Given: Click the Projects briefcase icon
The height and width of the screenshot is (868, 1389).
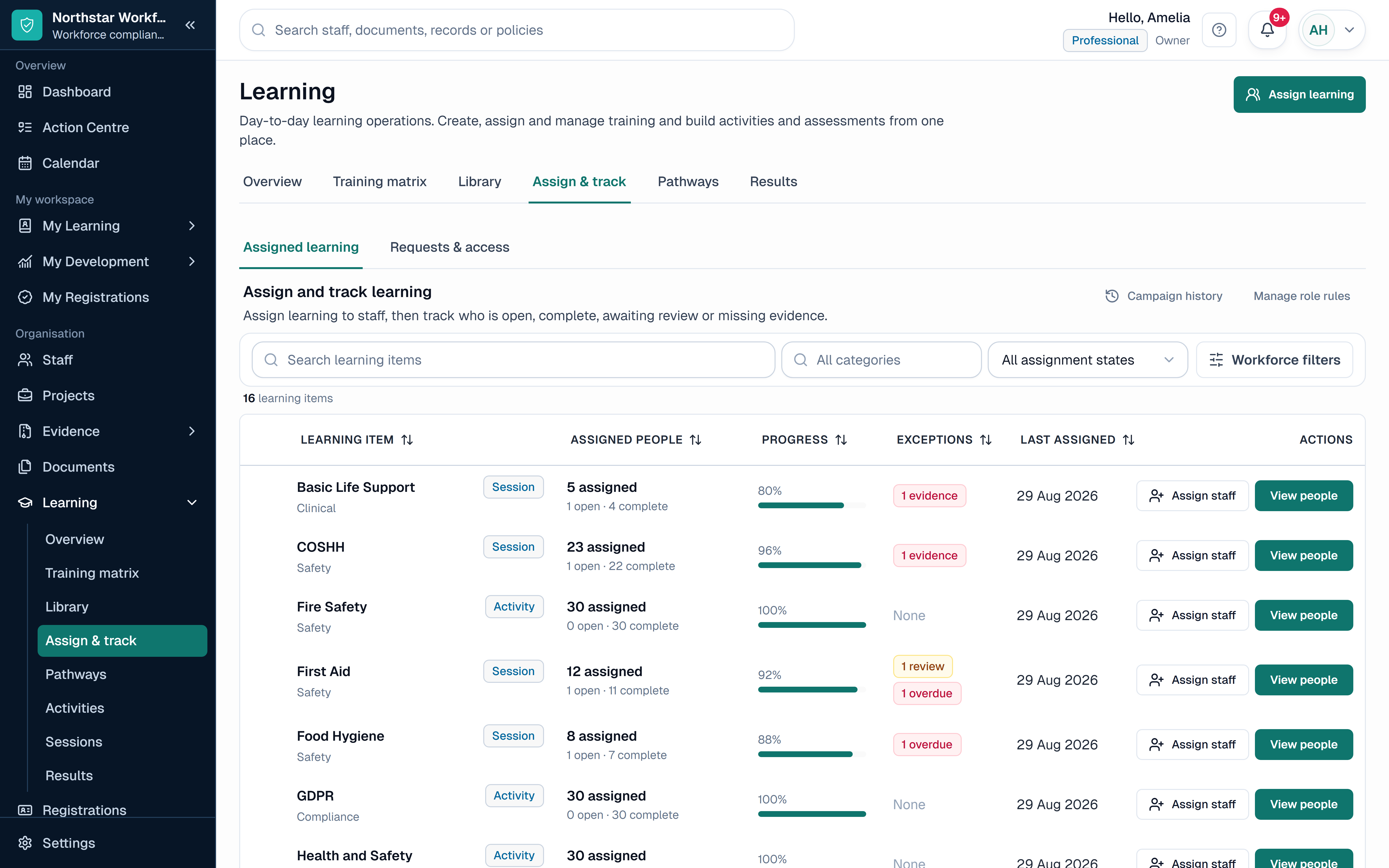Looking at the screenshot, I should click(x=25, y=395).
